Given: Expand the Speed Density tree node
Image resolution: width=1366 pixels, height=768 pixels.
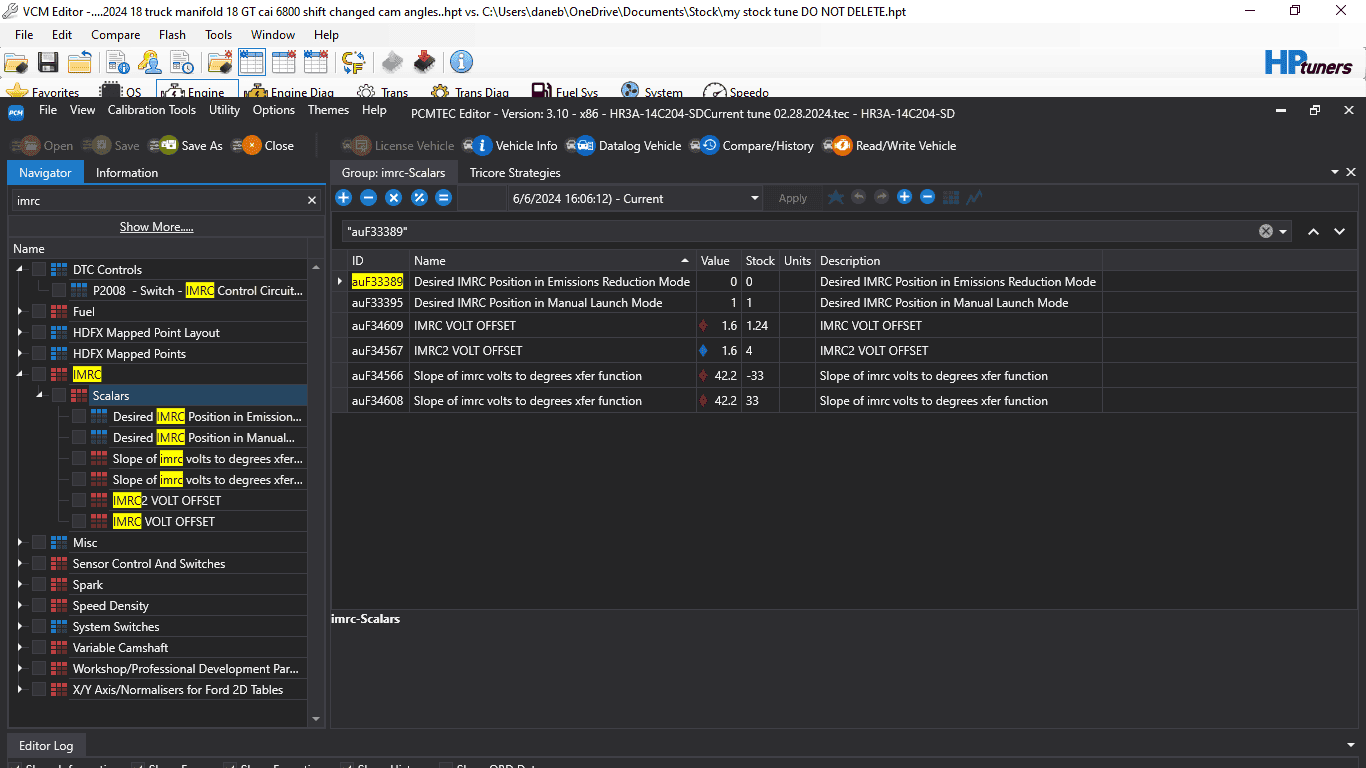Looking at the screenshot, I should 20,606.
